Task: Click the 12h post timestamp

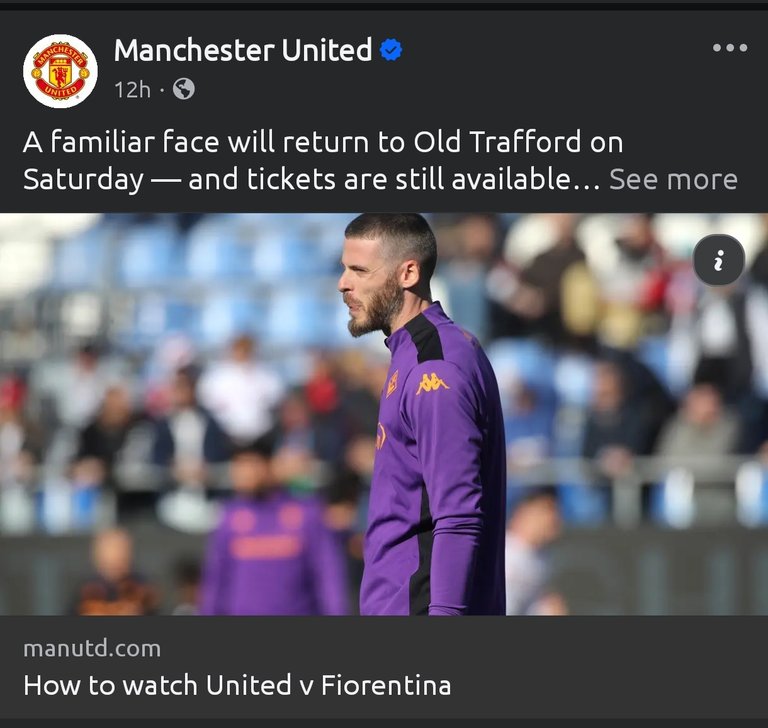Action: click(x=132, y=90)
